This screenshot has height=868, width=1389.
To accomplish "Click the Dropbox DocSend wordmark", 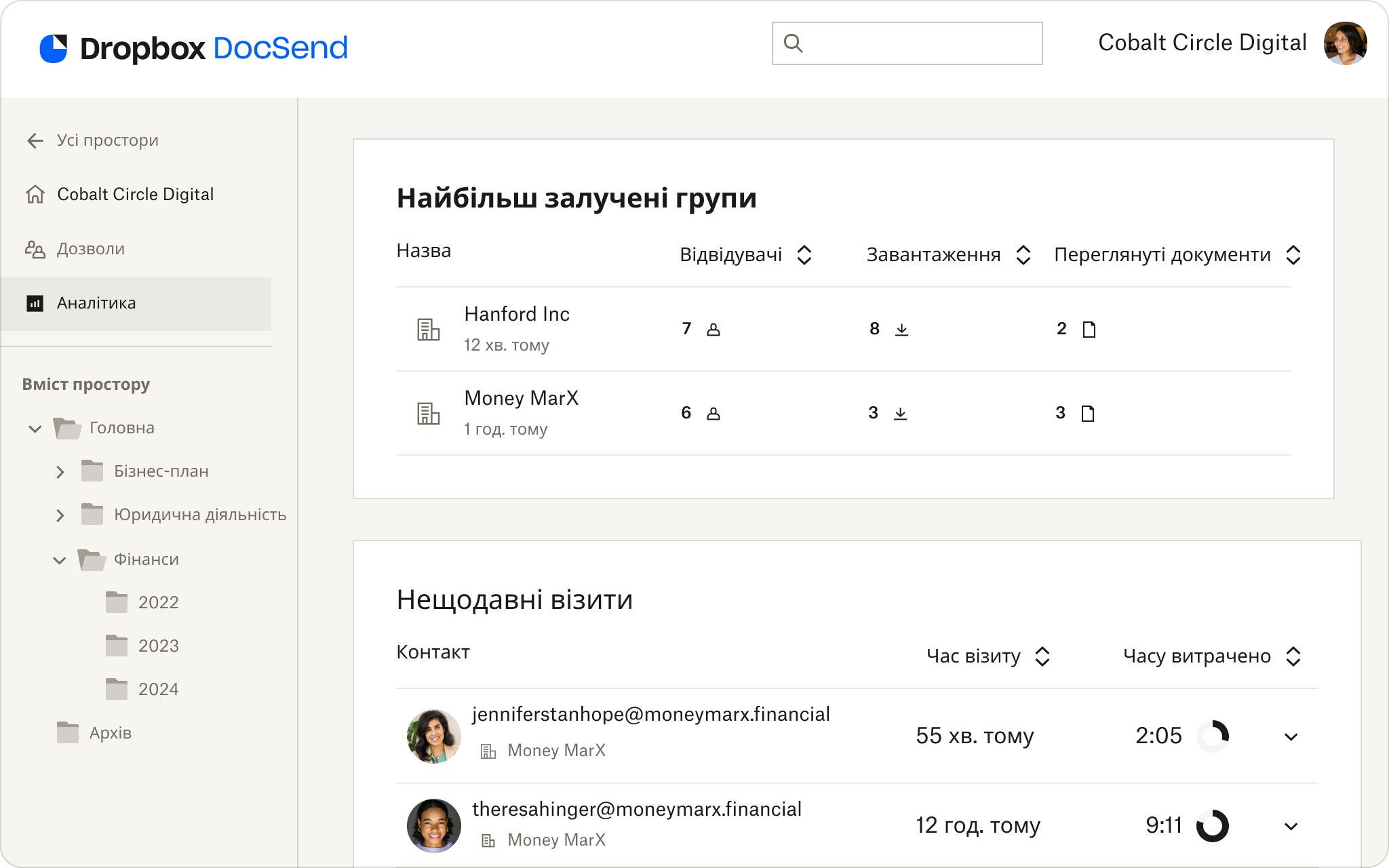I will (x=214, y=48).
